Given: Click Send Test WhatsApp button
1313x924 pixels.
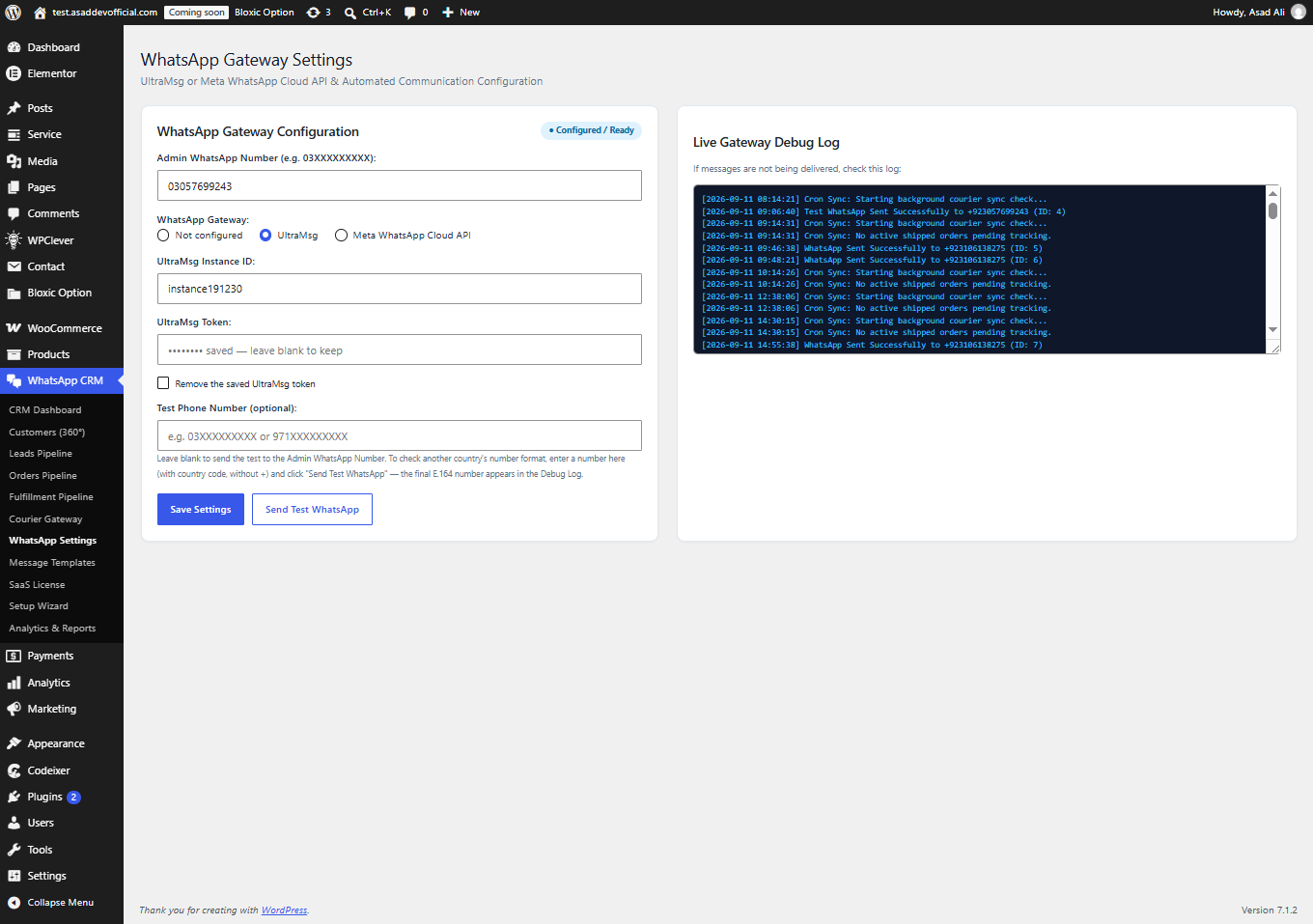Looking at the screenshot, I should pyautogui.click(x=312, y=510).
